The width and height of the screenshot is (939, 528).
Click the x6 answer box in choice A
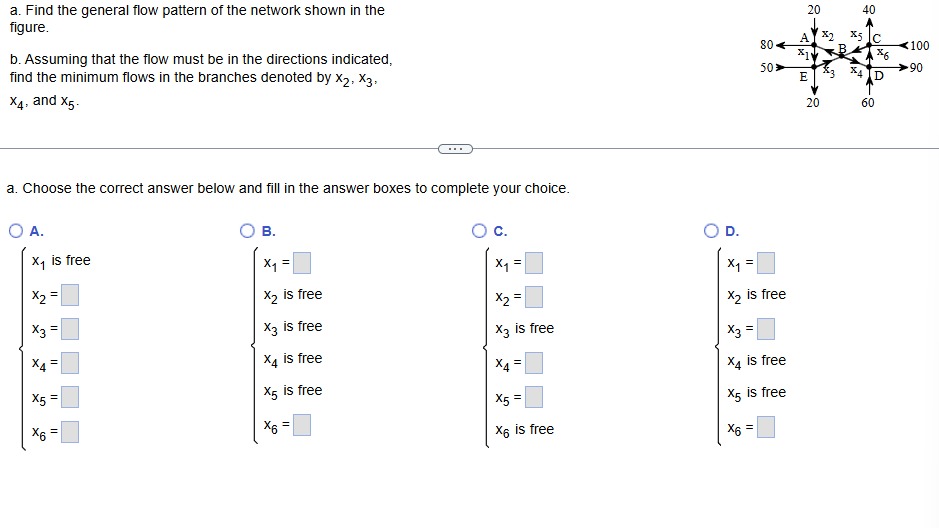click(x=70, y=432)
